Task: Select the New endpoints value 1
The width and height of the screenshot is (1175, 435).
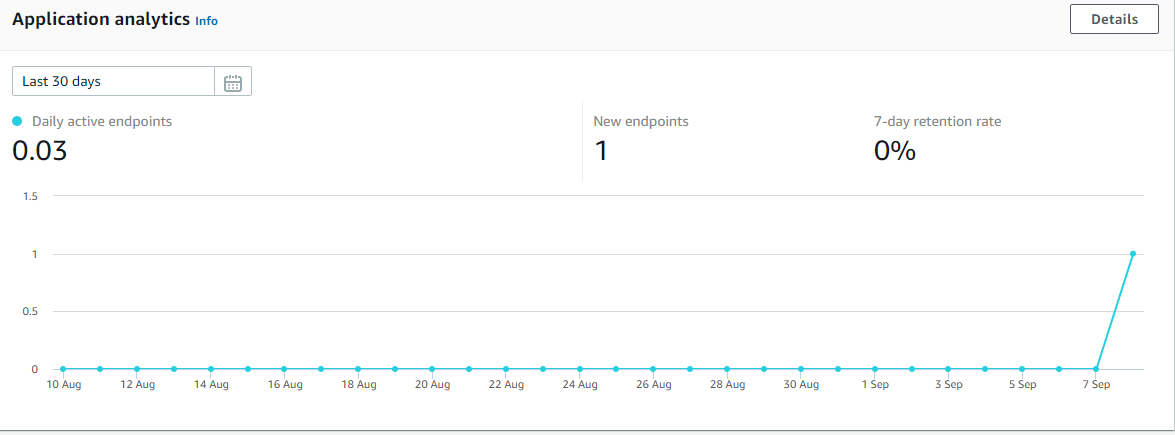Action: [x=601, y=151]
